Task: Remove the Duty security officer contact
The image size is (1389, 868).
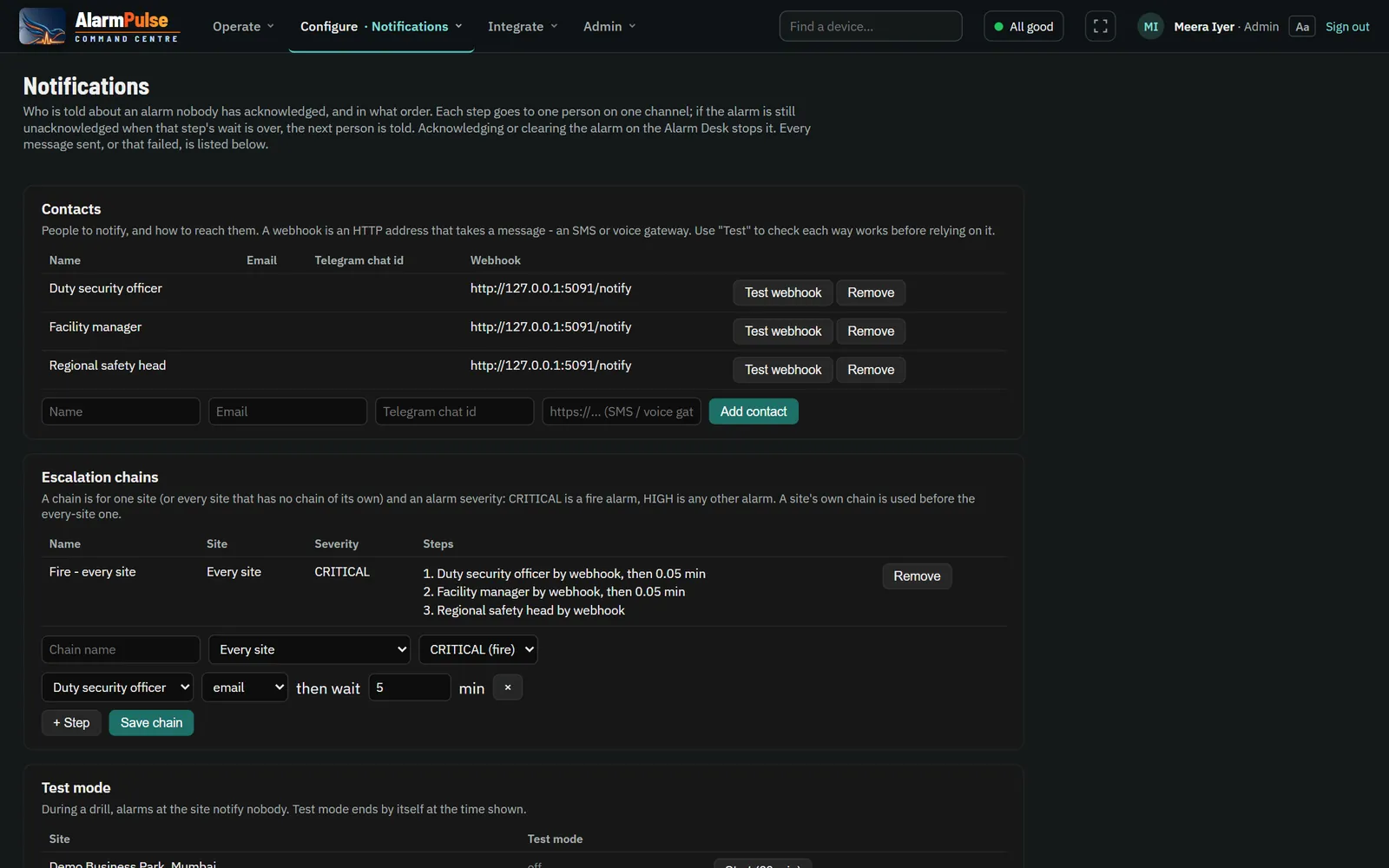Action: tap(871, 293)
